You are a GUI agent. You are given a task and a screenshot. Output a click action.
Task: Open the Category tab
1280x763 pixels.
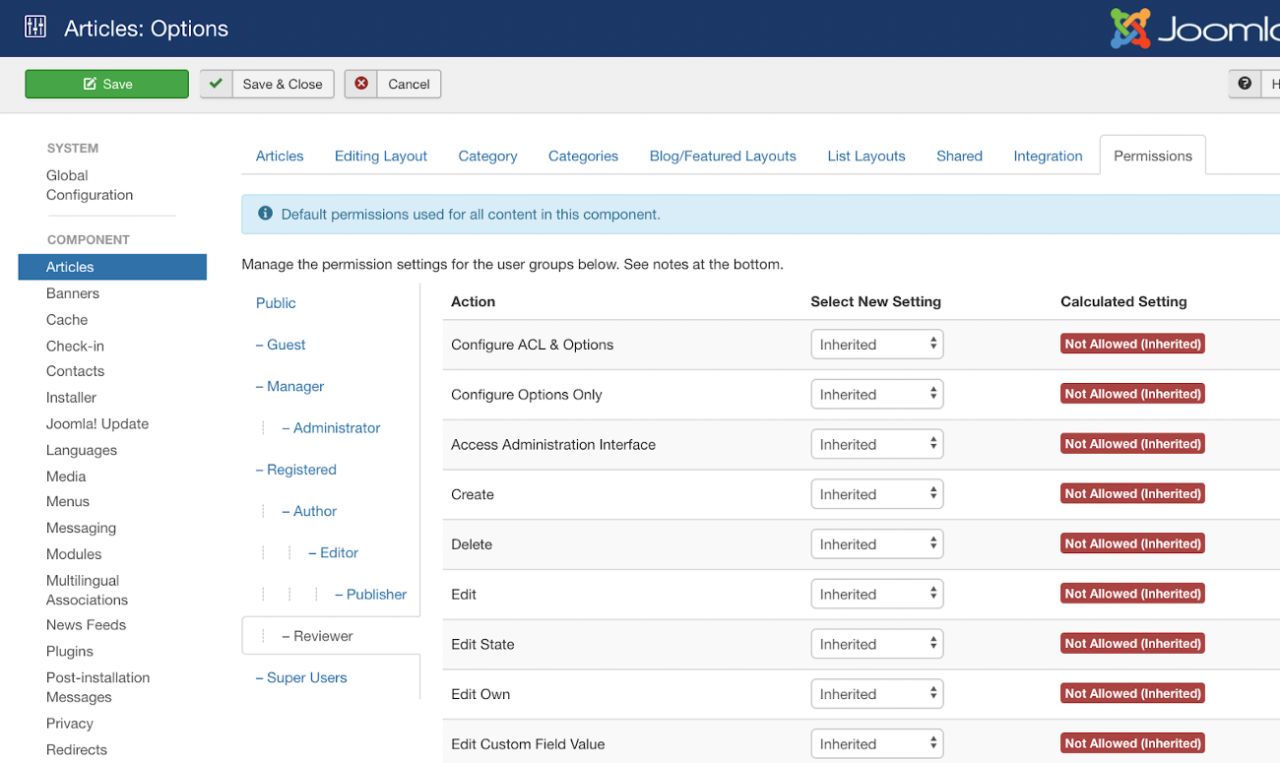(x=488, y=156)
